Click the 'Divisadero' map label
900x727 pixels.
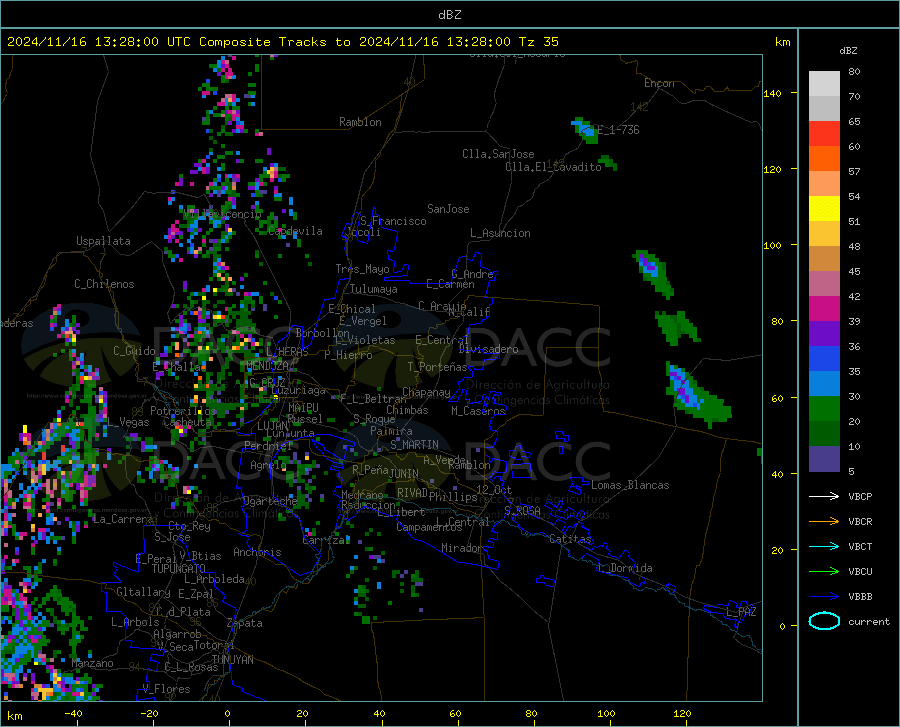click(x=488, y=349)
